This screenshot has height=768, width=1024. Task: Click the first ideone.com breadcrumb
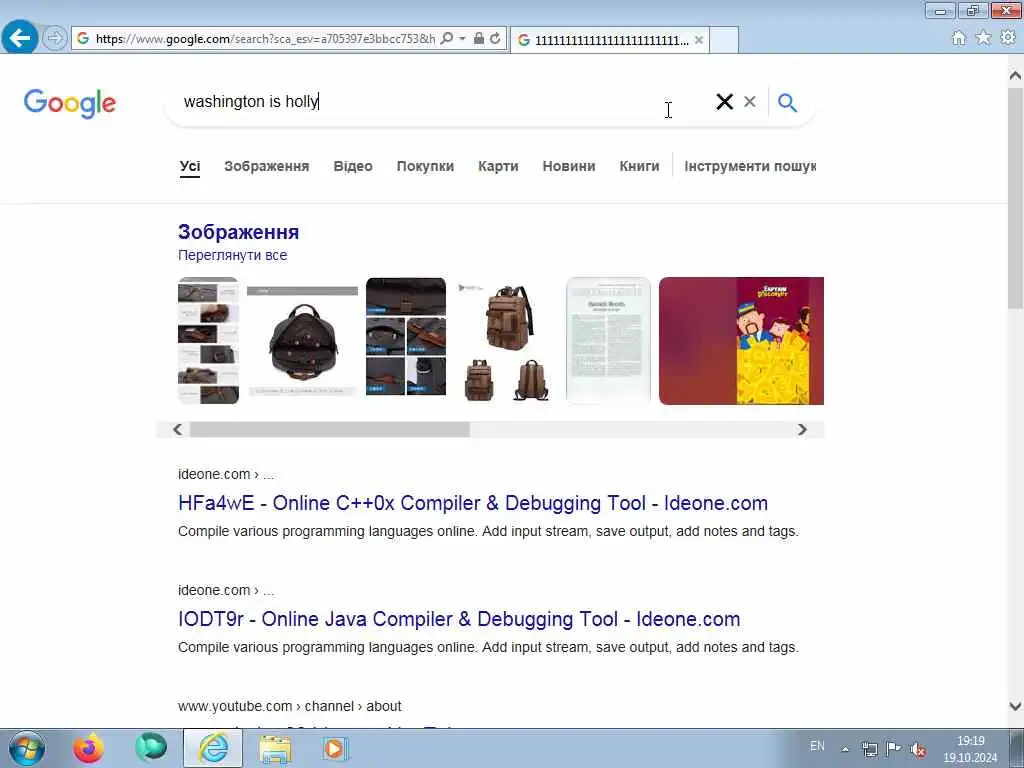pyautogui.click(x=226, y=474)
